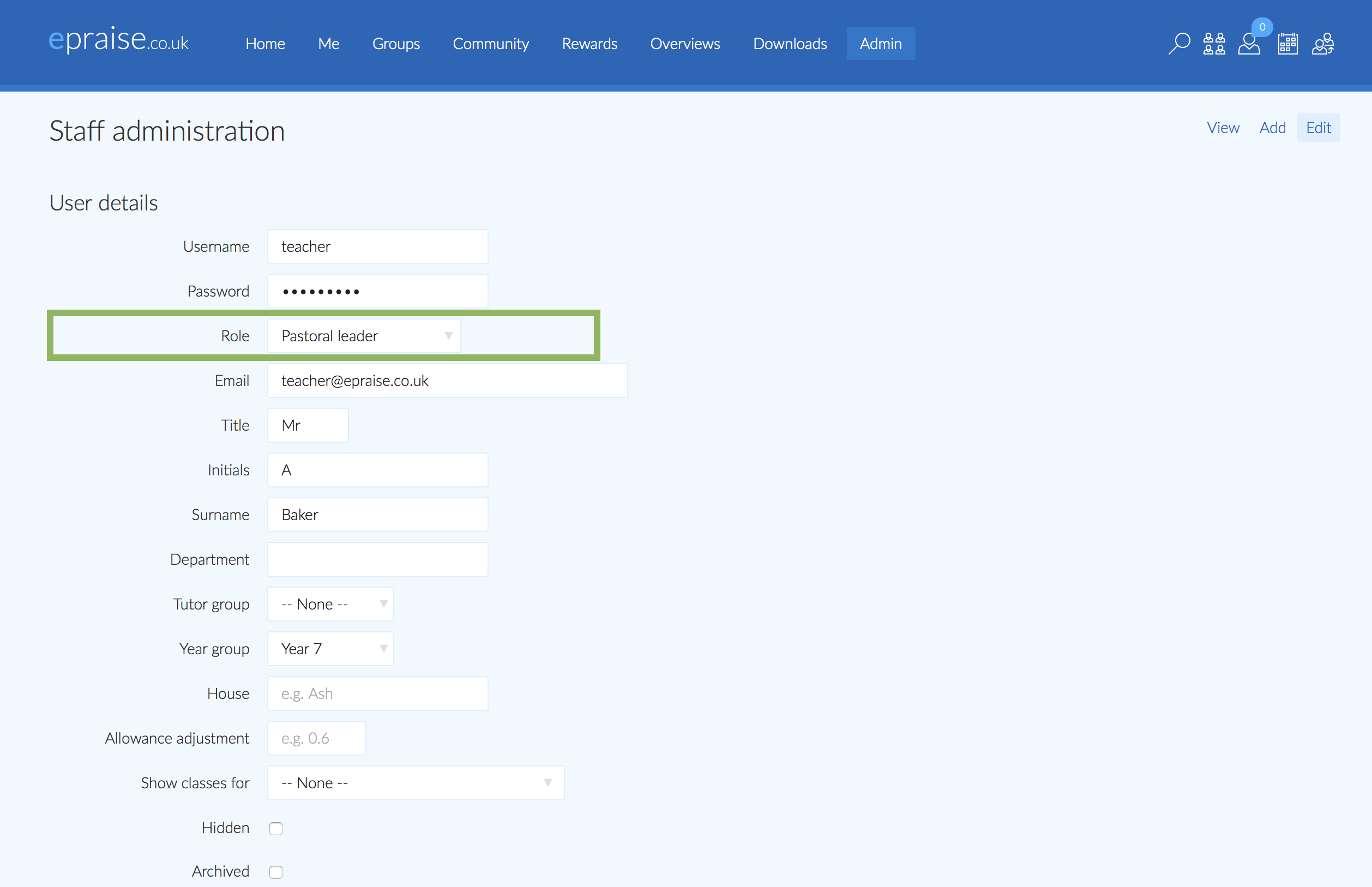Expand the Tutor group dropdown
The height and width of the screenshot is (887, 1372).
330,604
